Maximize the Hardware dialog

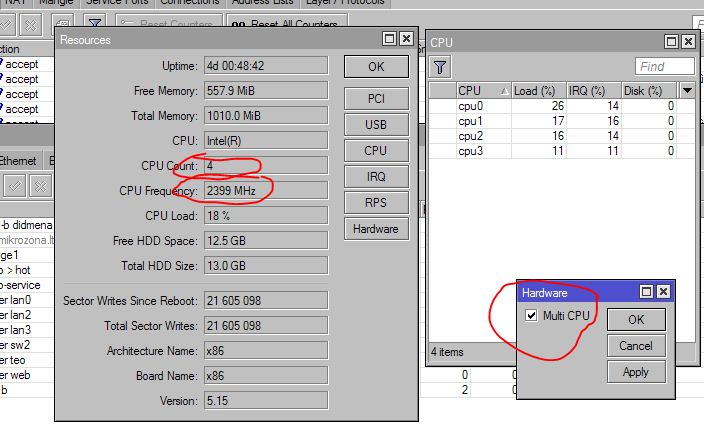pyautogui.click(x=646, y=292)
